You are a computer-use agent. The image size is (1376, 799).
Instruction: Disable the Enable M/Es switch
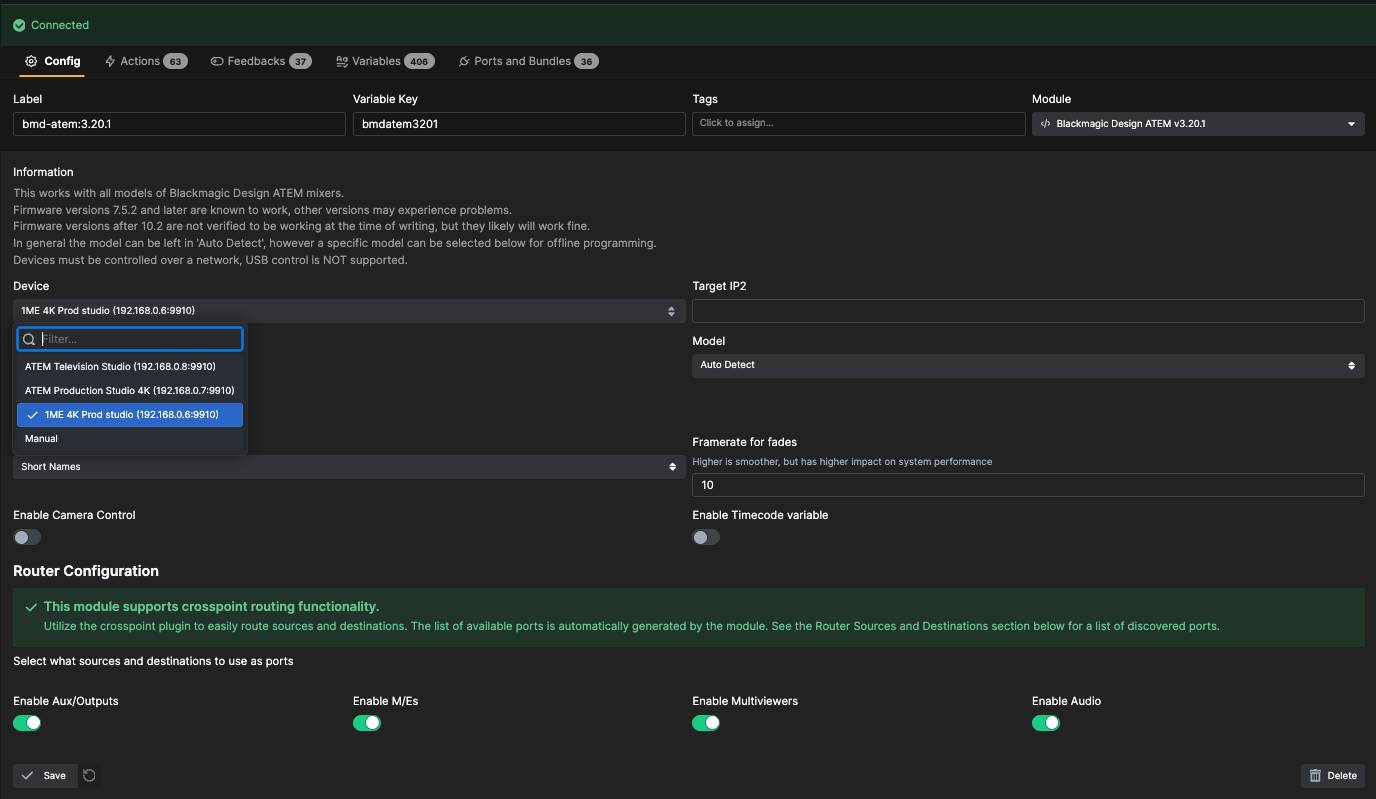point(367,722)
